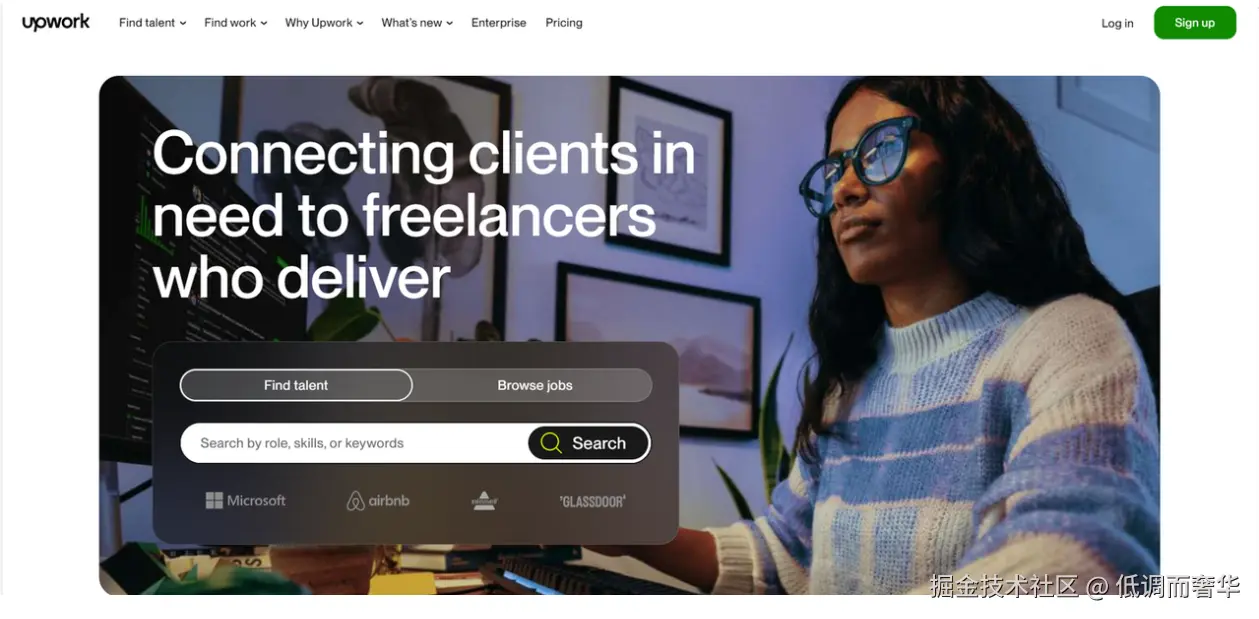Click the Microsoft logo
Screen dimensions: 1259x619
[245, 501]
